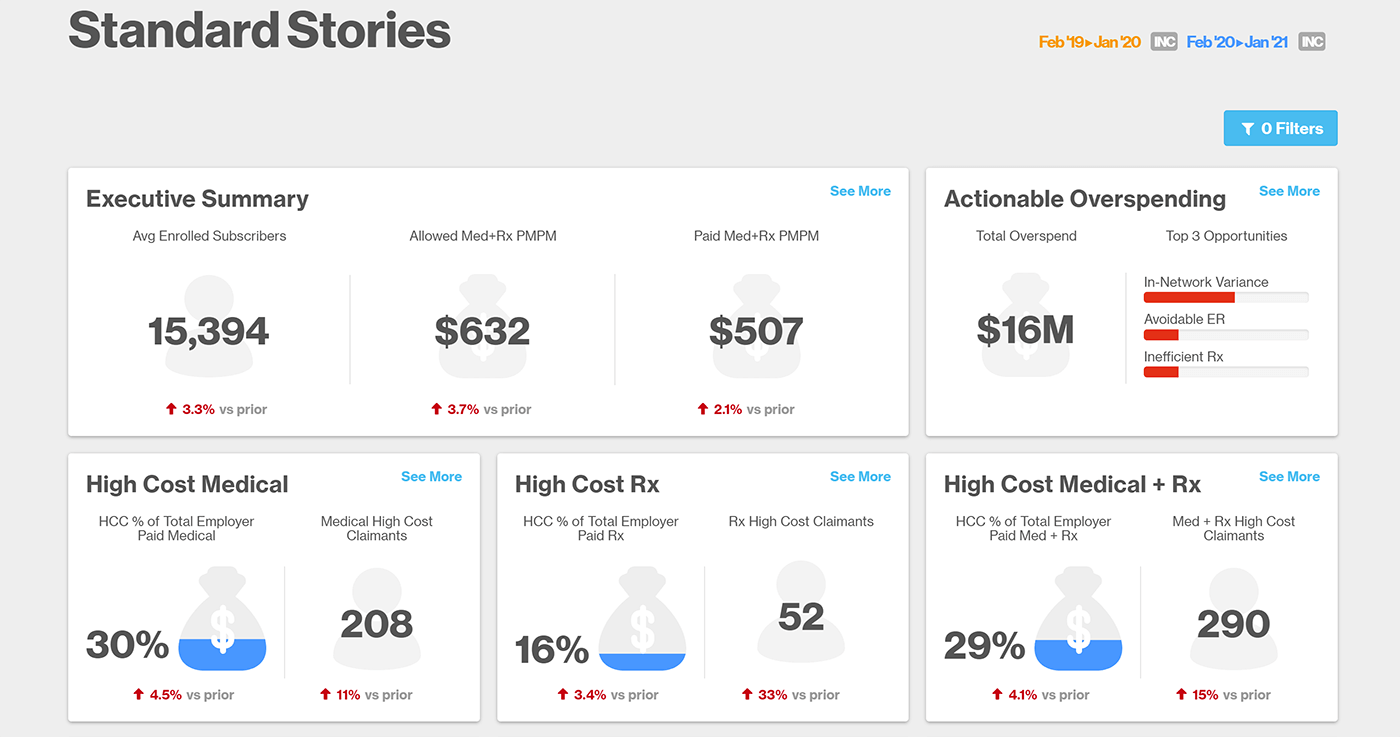Click the Avoidable ER opportunity bar

coord(1225,334)
